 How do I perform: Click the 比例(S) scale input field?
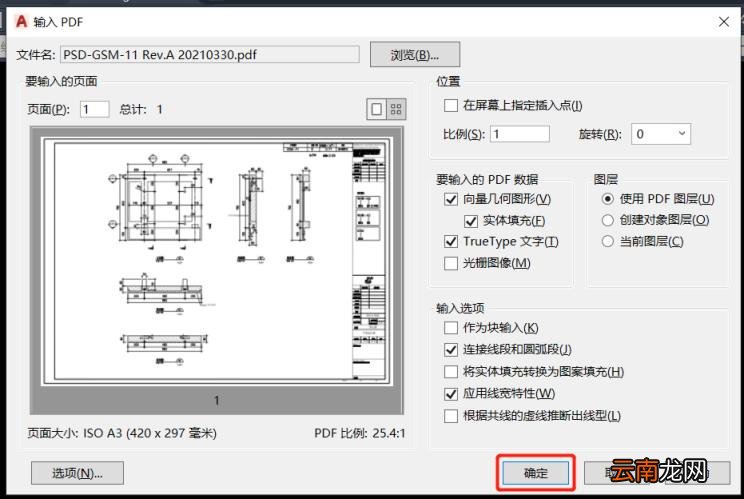pos(520,134)
